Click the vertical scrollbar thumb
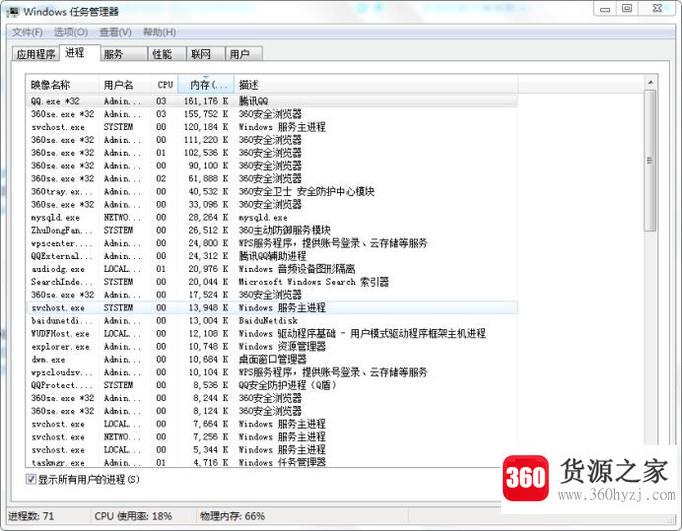 pyautogui.click(x=650, y=161)
